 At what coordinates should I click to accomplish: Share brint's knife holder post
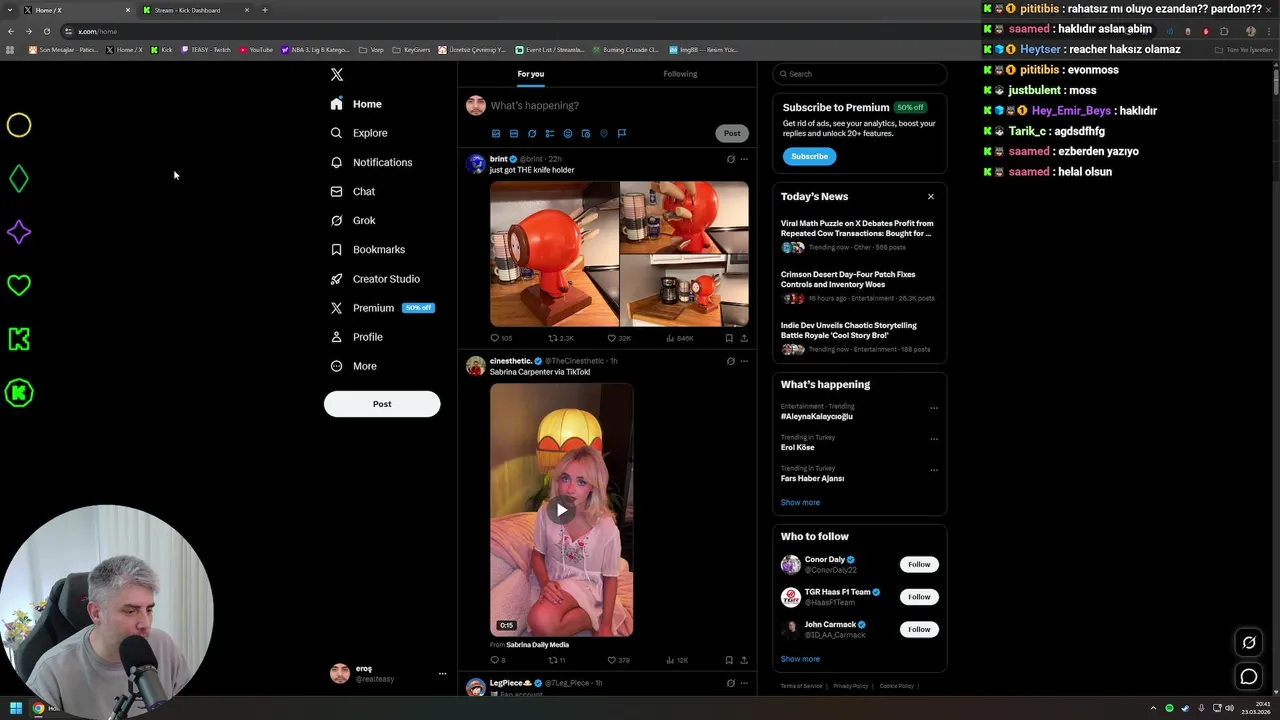744,338
